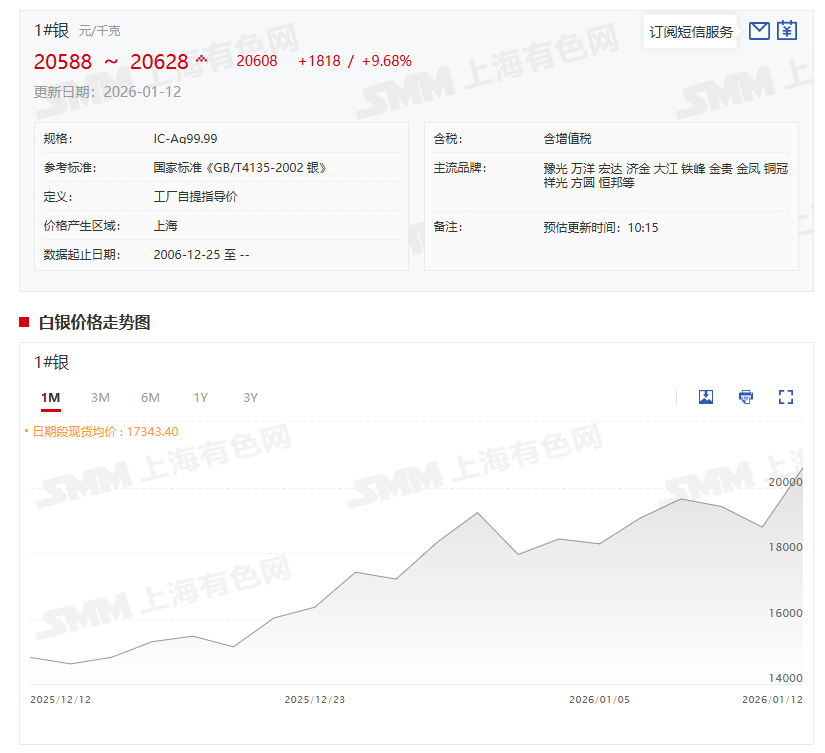Toggle fullscreen view of the chart
This screenshot has width=825, height=753.
786,397
